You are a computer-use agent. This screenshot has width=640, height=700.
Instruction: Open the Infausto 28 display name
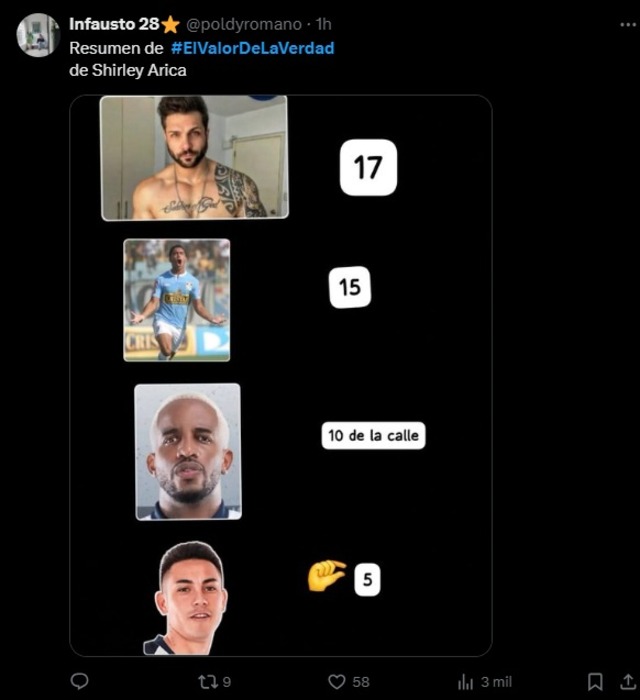point(114,24)
